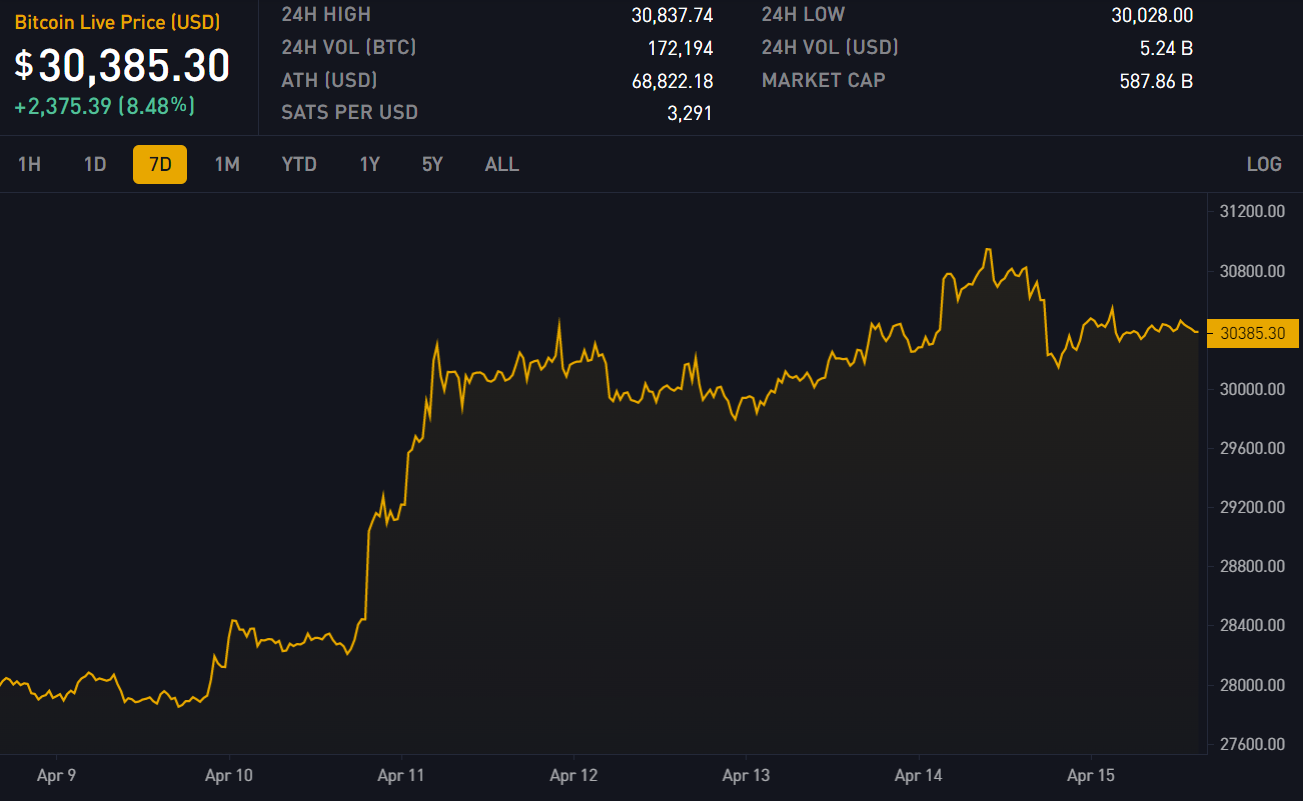This screenshot has height=801, width=1303.
Task: Click the green +2,375.39 (8.48%) change
Action: point(104,106)
